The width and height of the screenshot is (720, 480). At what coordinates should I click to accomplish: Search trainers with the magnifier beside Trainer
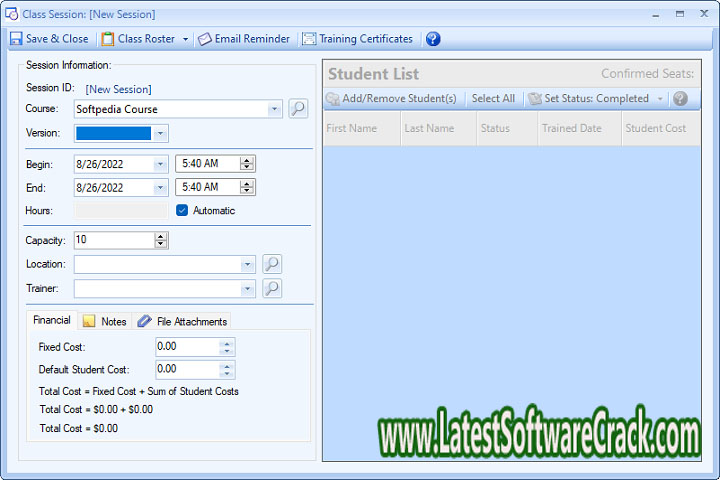[x=272, y=288]
